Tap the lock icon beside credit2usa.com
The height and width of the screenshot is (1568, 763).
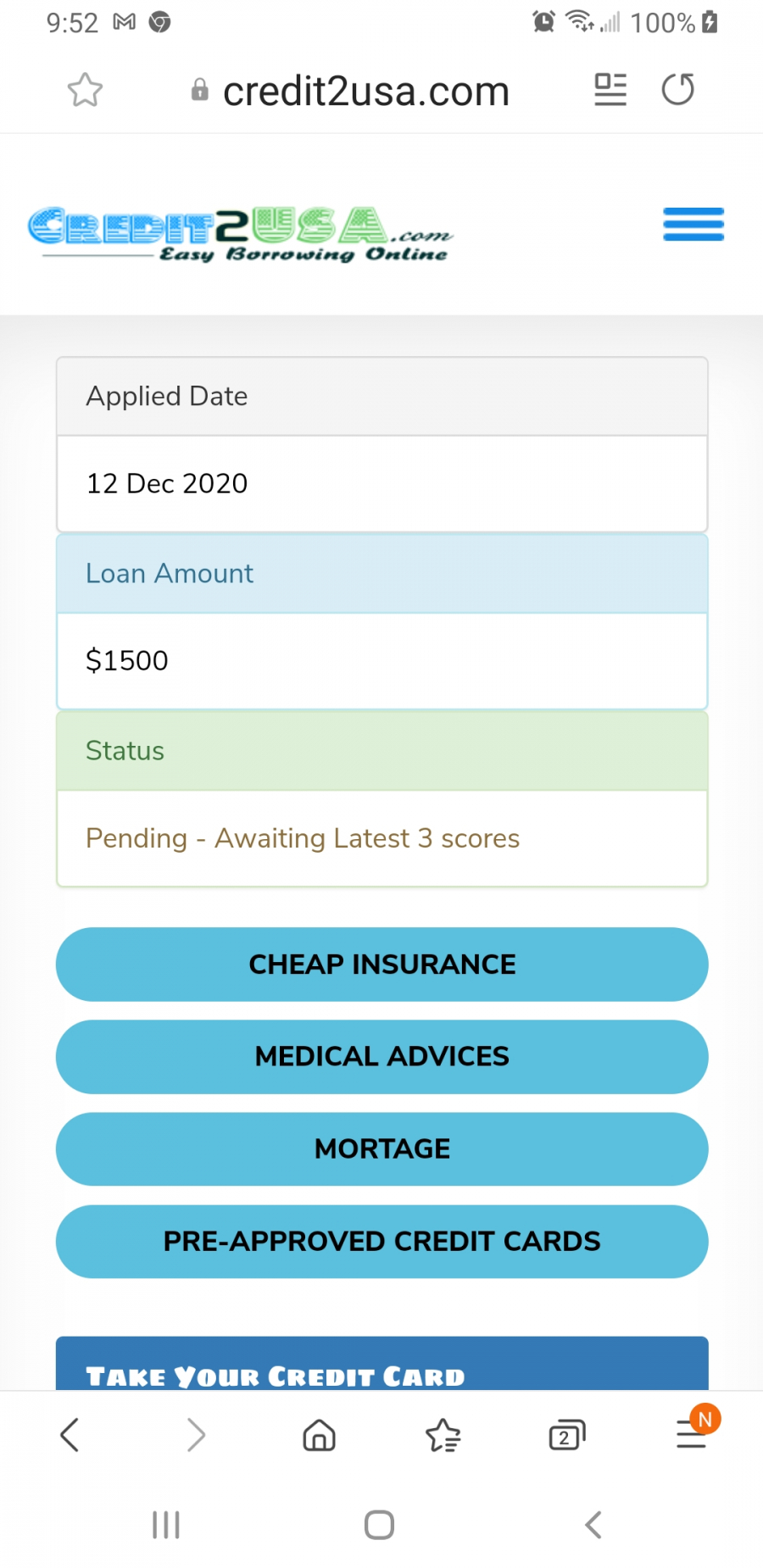tap(200, 90)
